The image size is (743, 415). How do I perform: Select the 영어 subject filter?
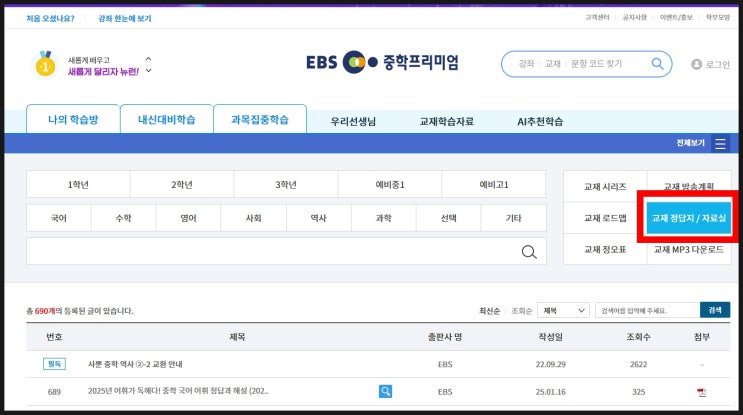coord(189,218)
